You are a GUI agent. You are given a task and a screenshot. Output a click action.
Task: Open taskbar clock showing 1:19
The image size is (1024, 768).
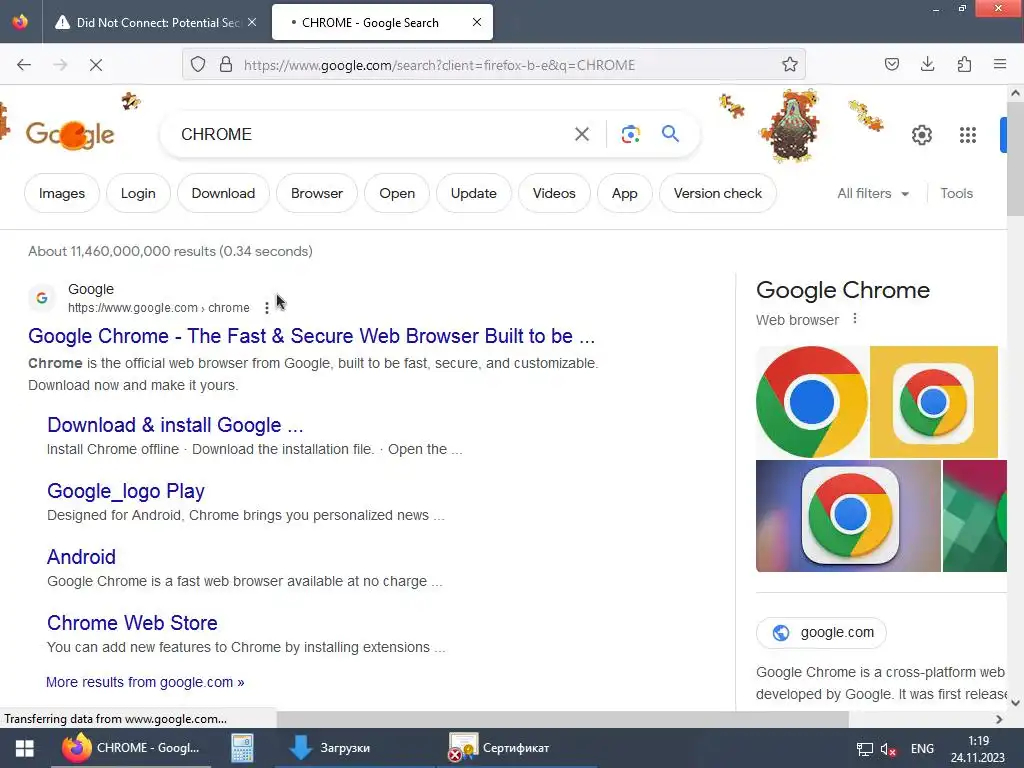[978, 749]
